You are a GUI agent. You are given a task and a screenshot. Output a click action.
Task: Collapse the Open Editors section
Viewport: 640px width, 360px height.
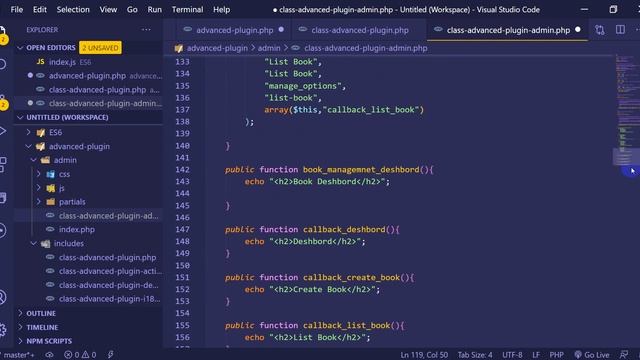click(x=20, y=48)
